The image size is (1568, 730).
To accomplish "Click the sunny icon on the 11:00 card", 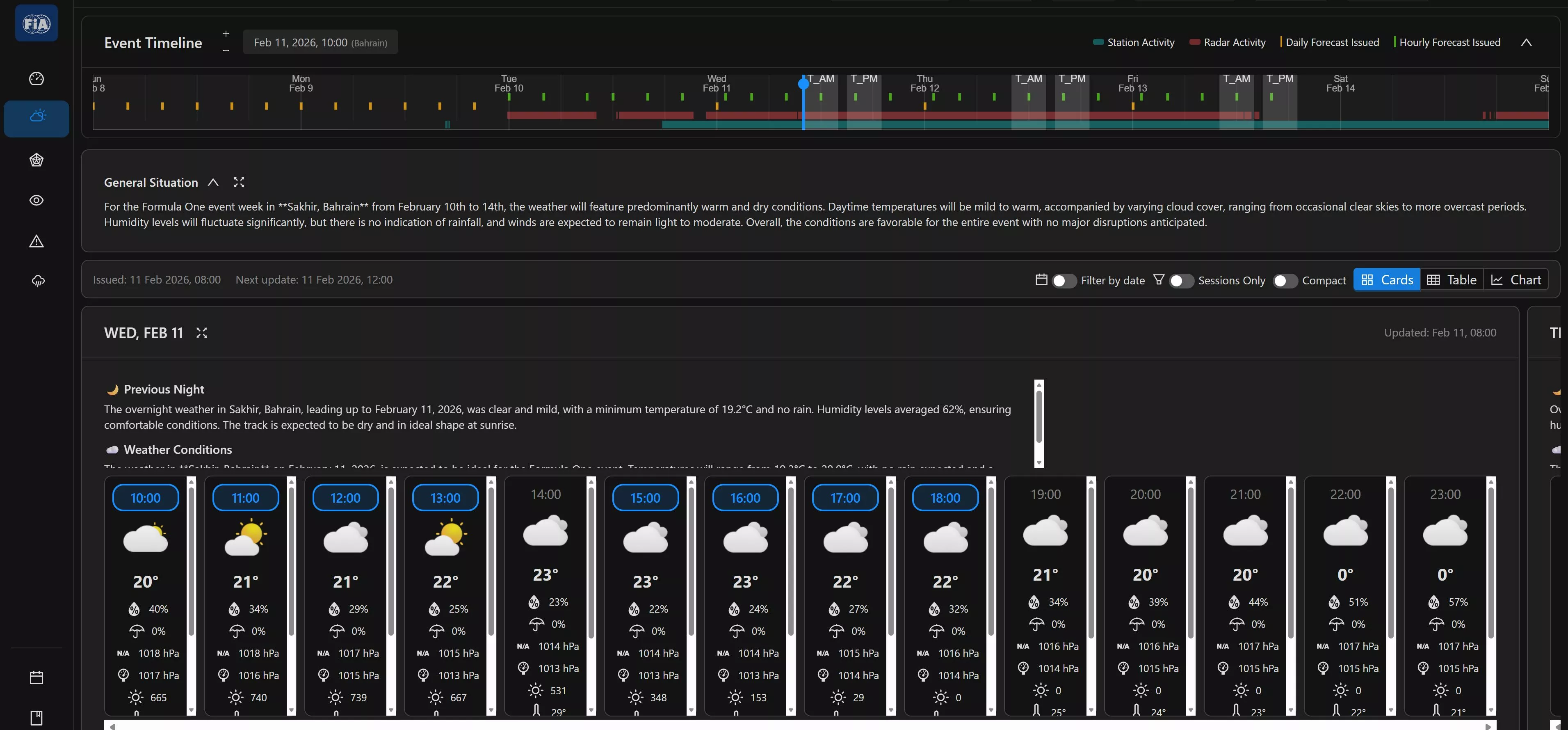I will 246,538.
